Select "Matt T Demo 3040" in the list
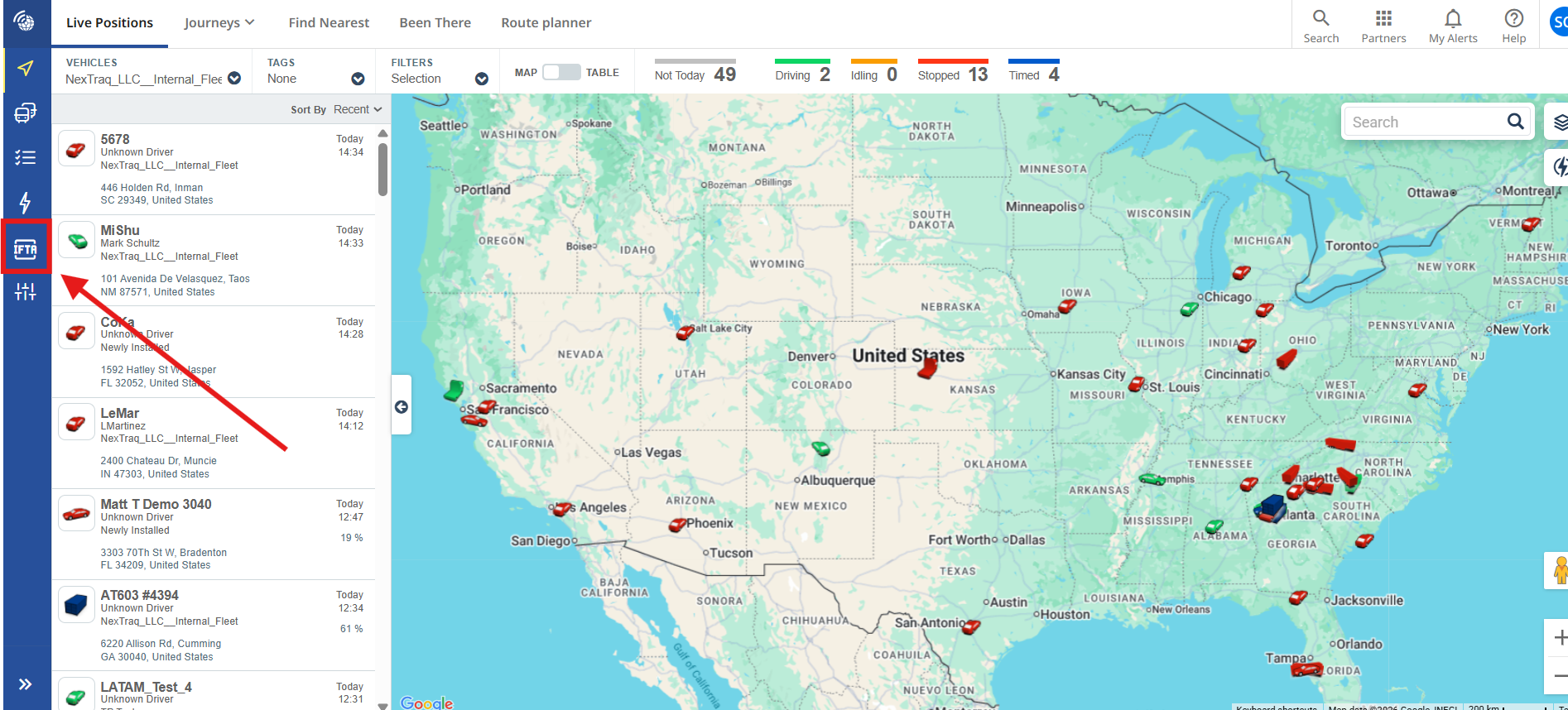The image size is (1568, 710). [x=156, y=504]
